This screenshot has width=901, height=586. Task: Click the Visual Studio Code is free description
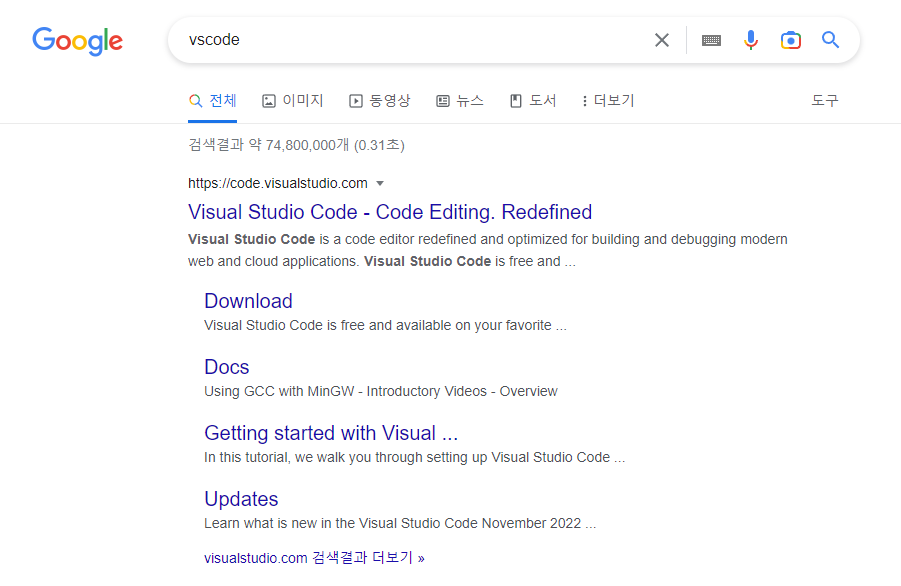click(385, 325)
